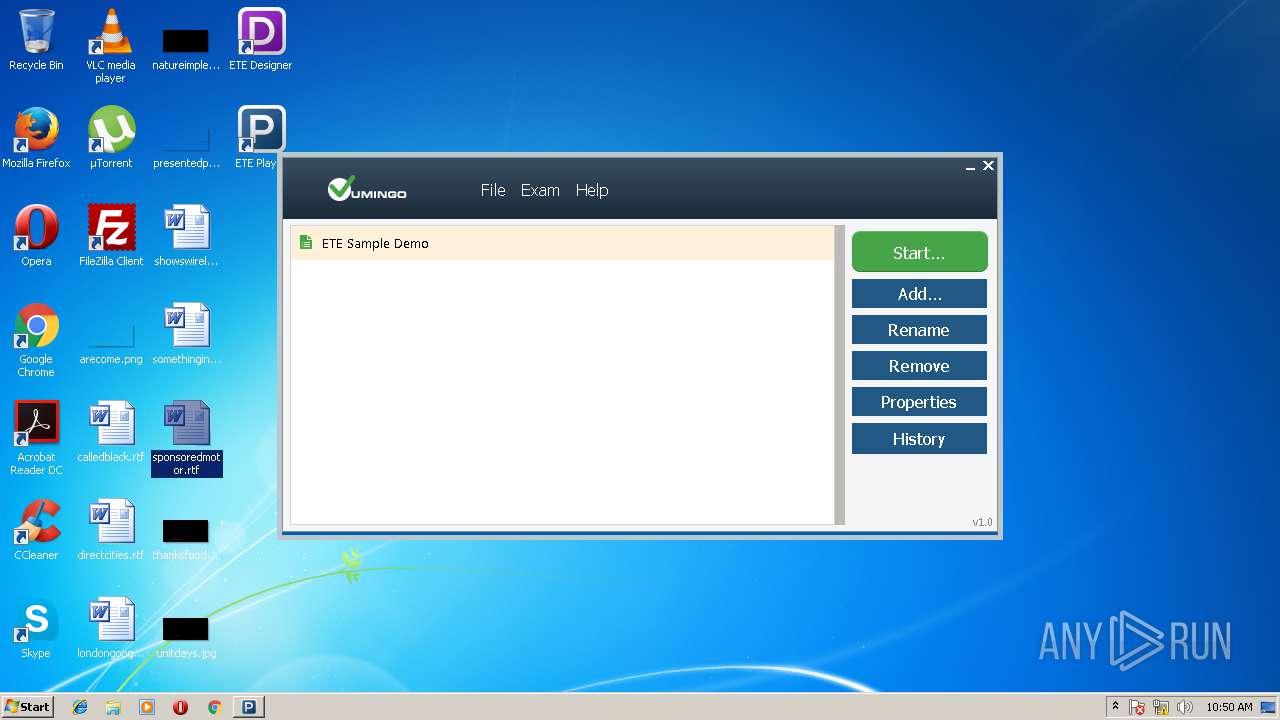The image size is (1280, 720).
Task: View exam History
Action: pos(919,439)
